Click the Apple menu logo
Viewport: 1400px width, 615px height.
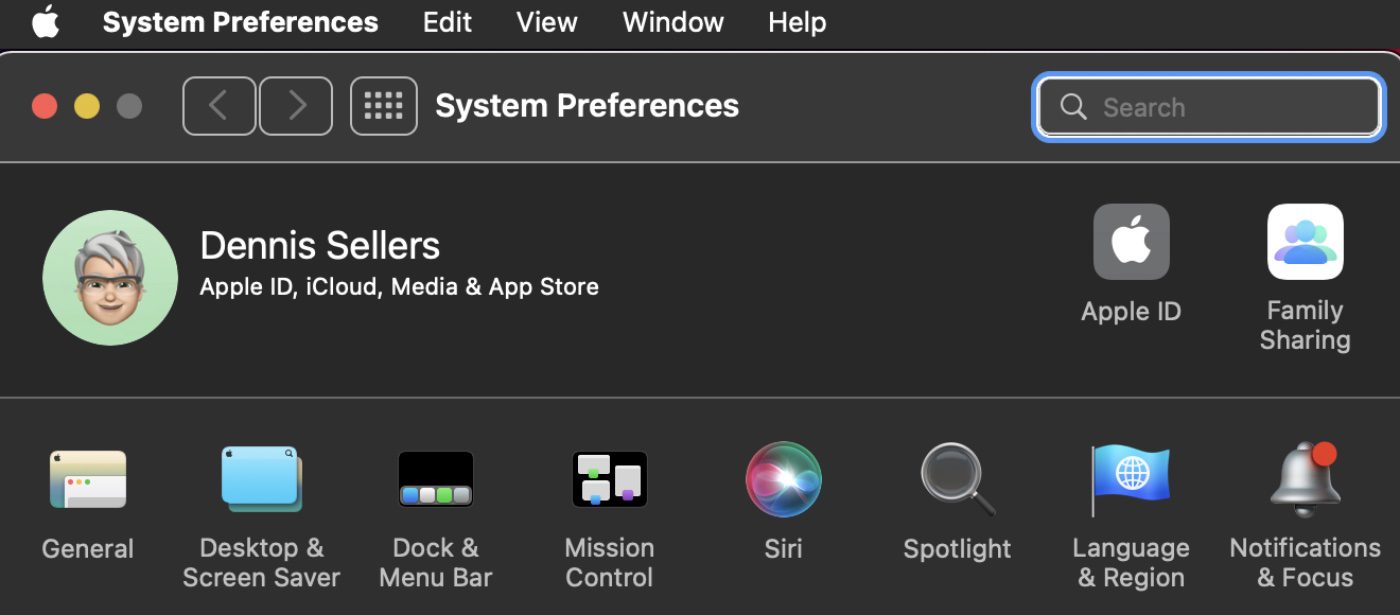[46, 22]
